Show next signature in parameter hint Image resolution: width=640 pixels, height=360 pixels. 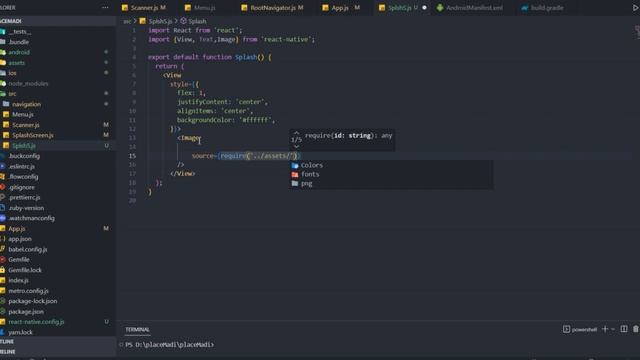(296, 146)
